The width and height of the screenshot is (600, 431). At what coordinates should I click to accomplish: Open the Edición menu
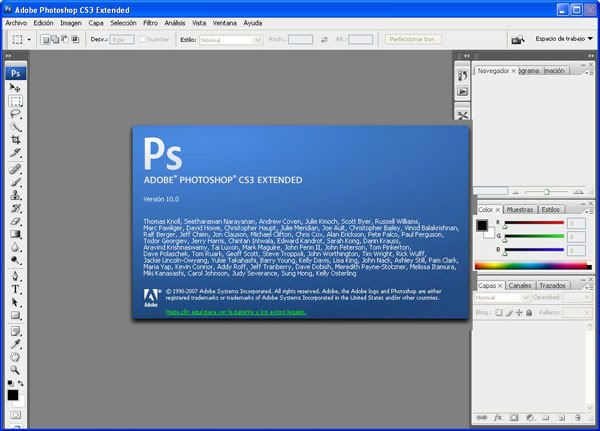(x=43, y=23)
